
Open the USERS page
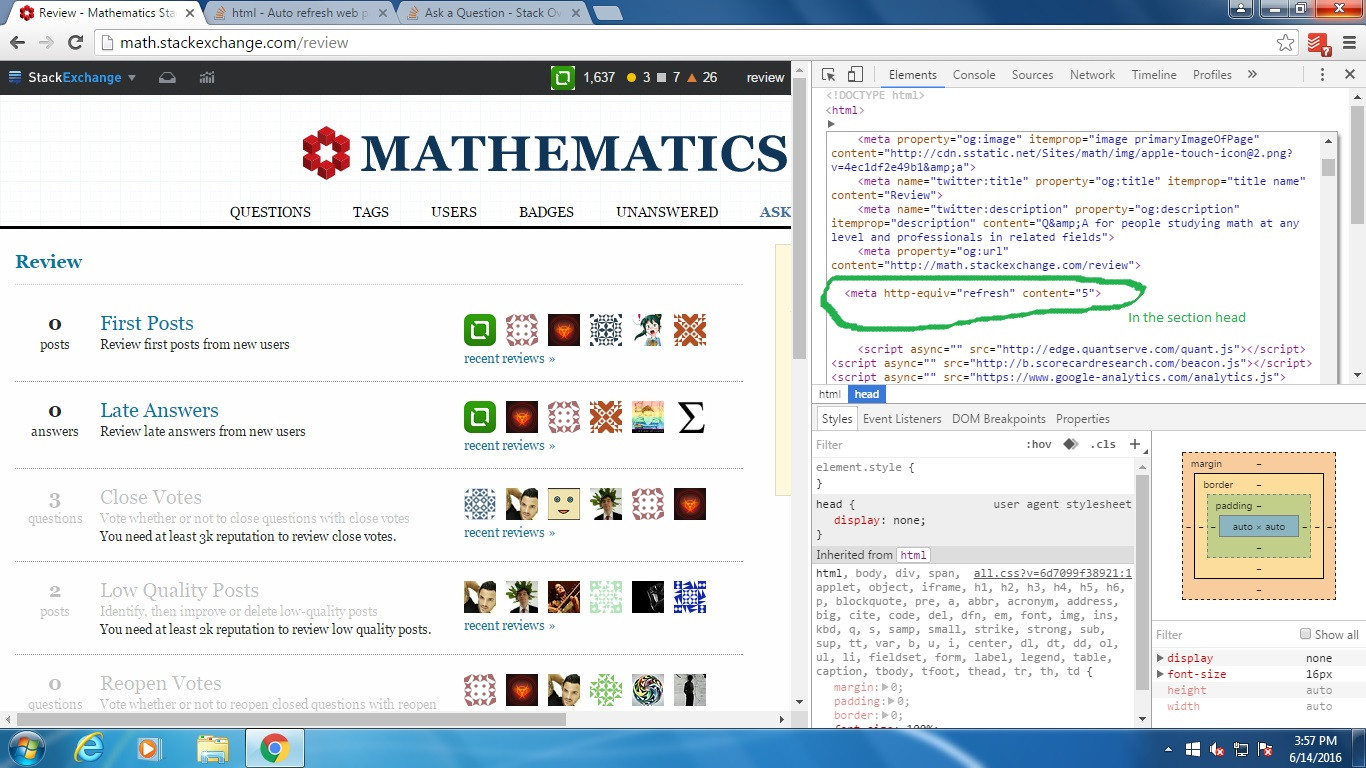[x=454, y=212]
